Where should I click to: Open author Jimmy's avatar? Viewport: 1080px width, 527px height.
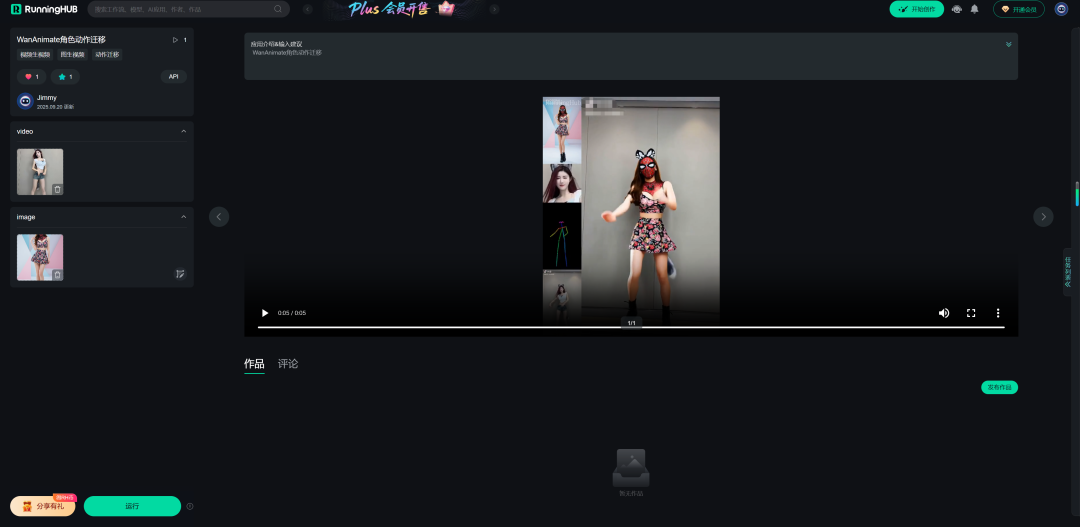[x=25, y=101]
